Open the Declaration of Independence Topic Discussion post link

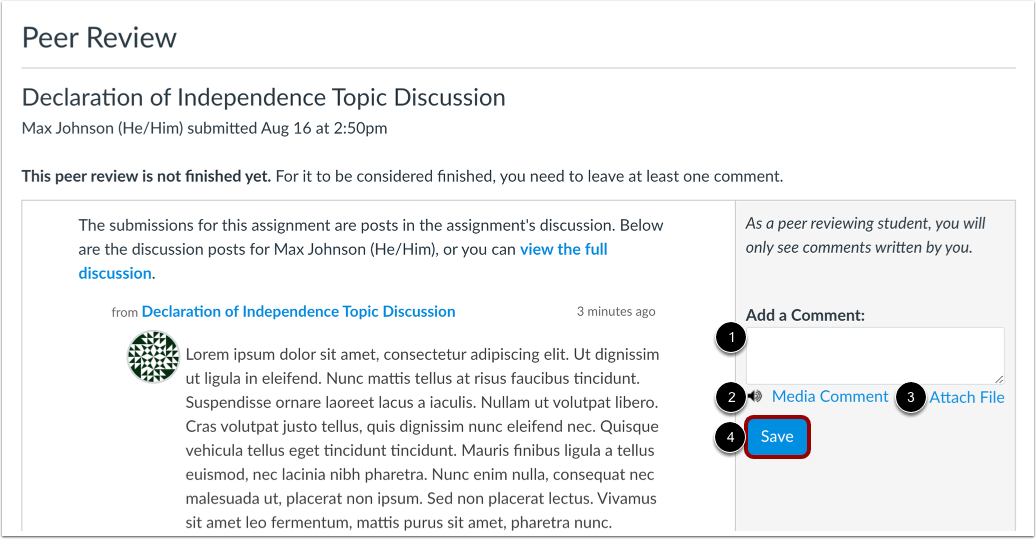pos(298,312)
